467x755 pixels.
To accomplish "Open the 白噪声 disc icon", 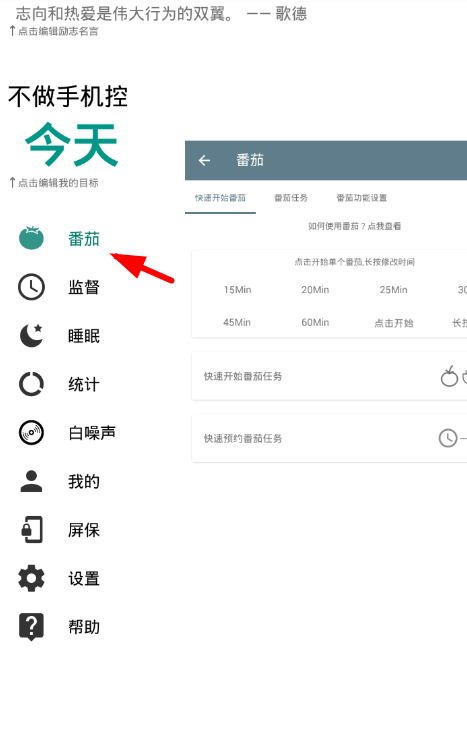I will 31,432.
